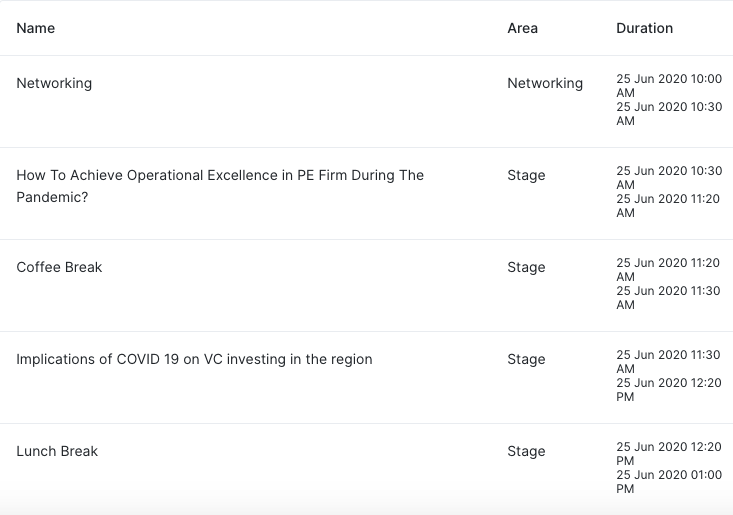Click Operational Excellence session's 11:20 AM end time

(x=668, y=205)
